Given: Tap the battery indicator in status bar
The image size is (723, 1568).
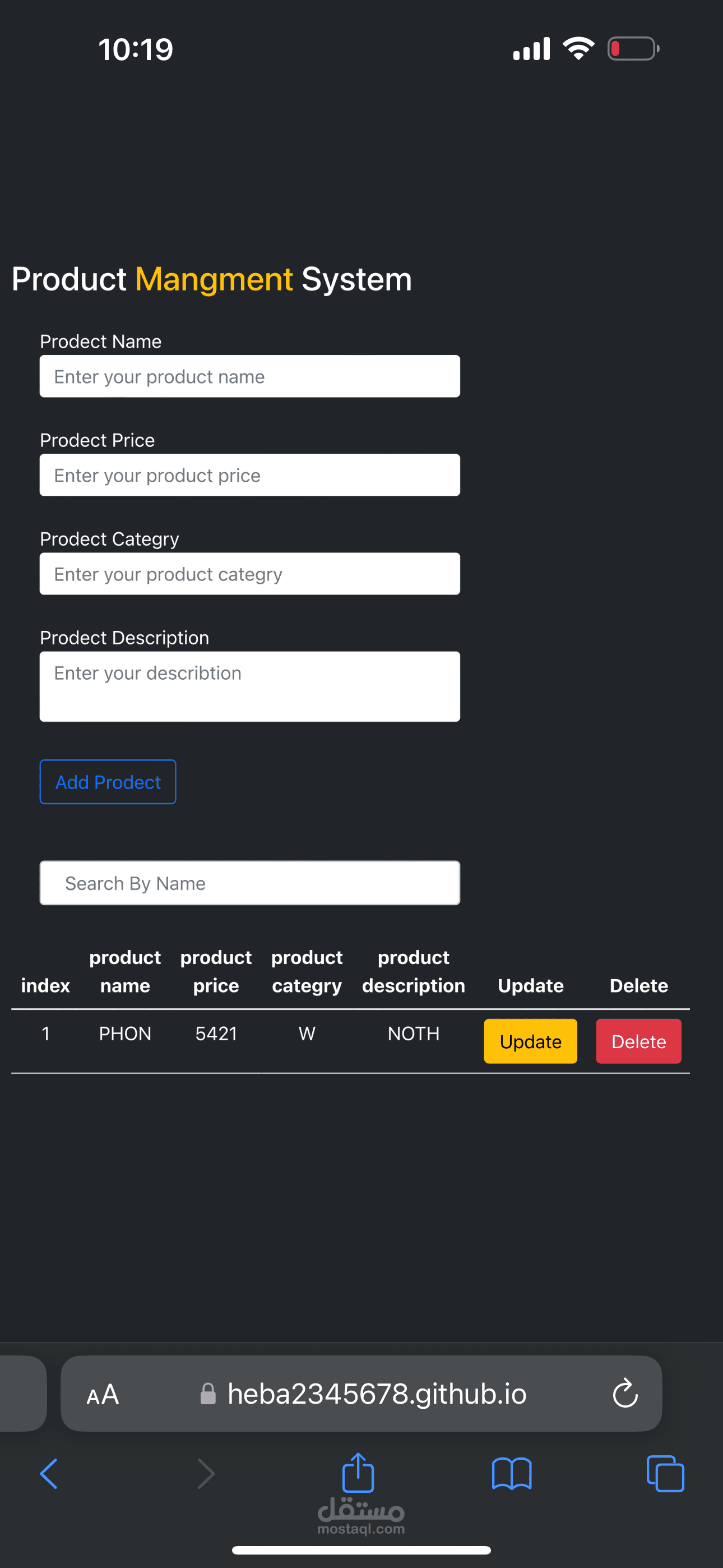Looking at the screenshot, I should coord(633,49).
